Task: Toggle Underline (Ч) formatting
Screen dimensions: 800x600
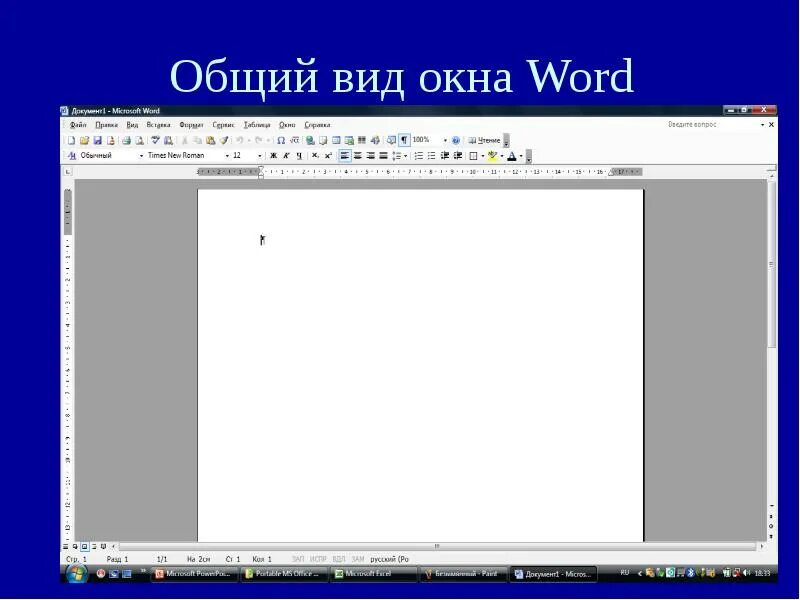Action: tap(299, 156)
